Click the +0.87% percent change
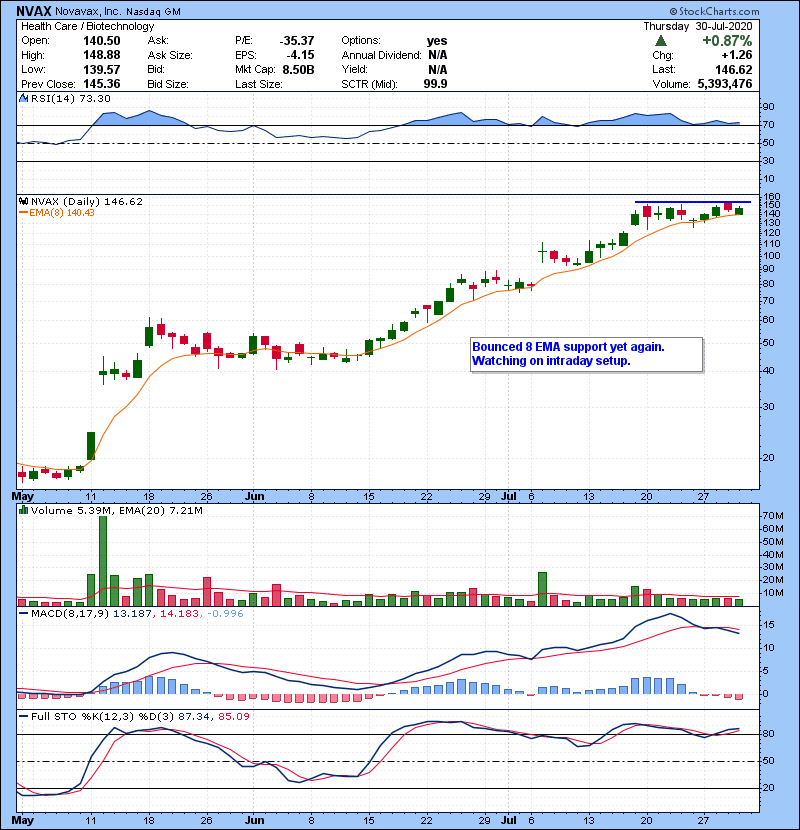 (x=727, y=41)
